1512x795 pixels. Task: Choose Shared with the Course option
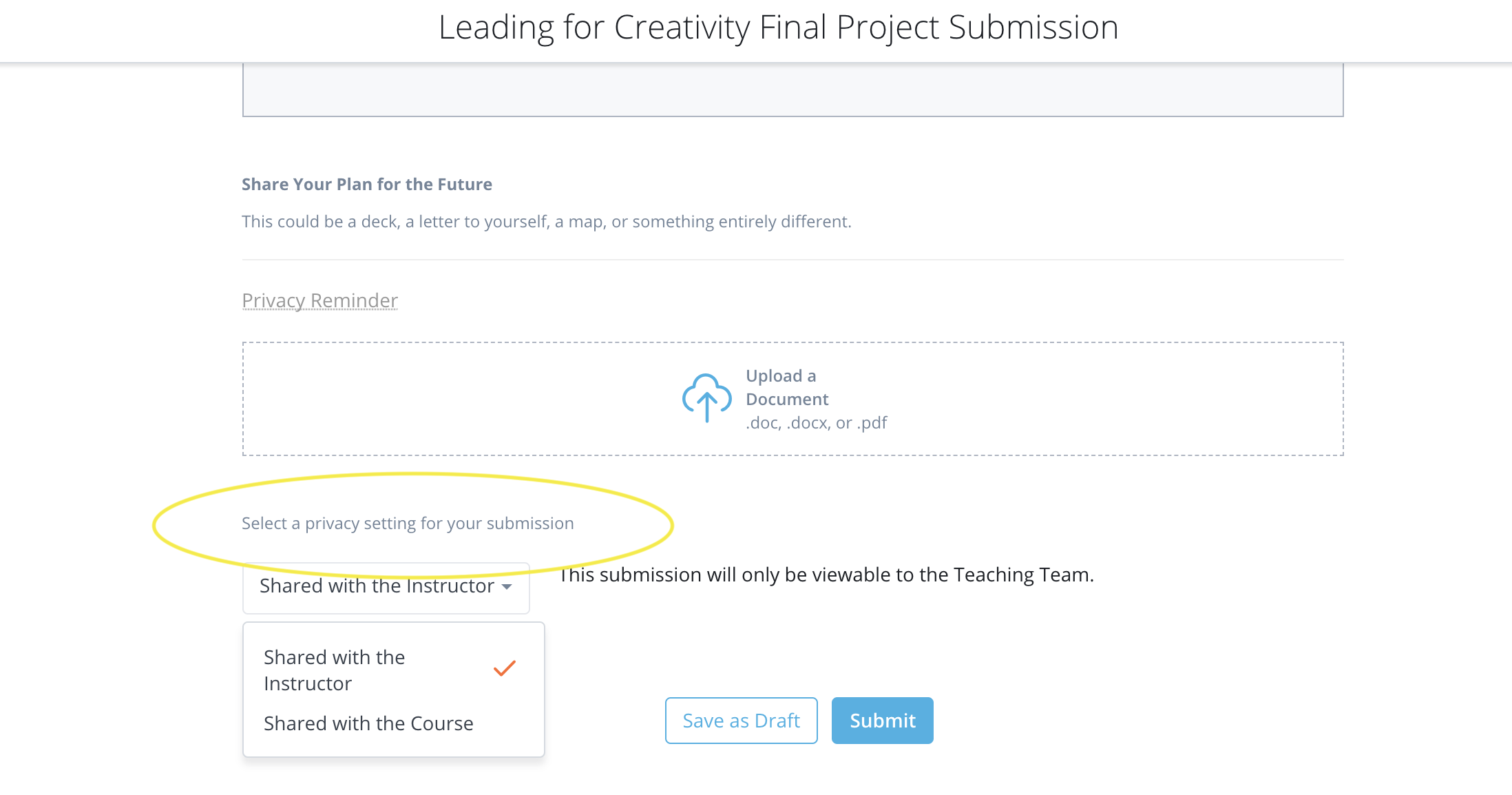point(368,723)
